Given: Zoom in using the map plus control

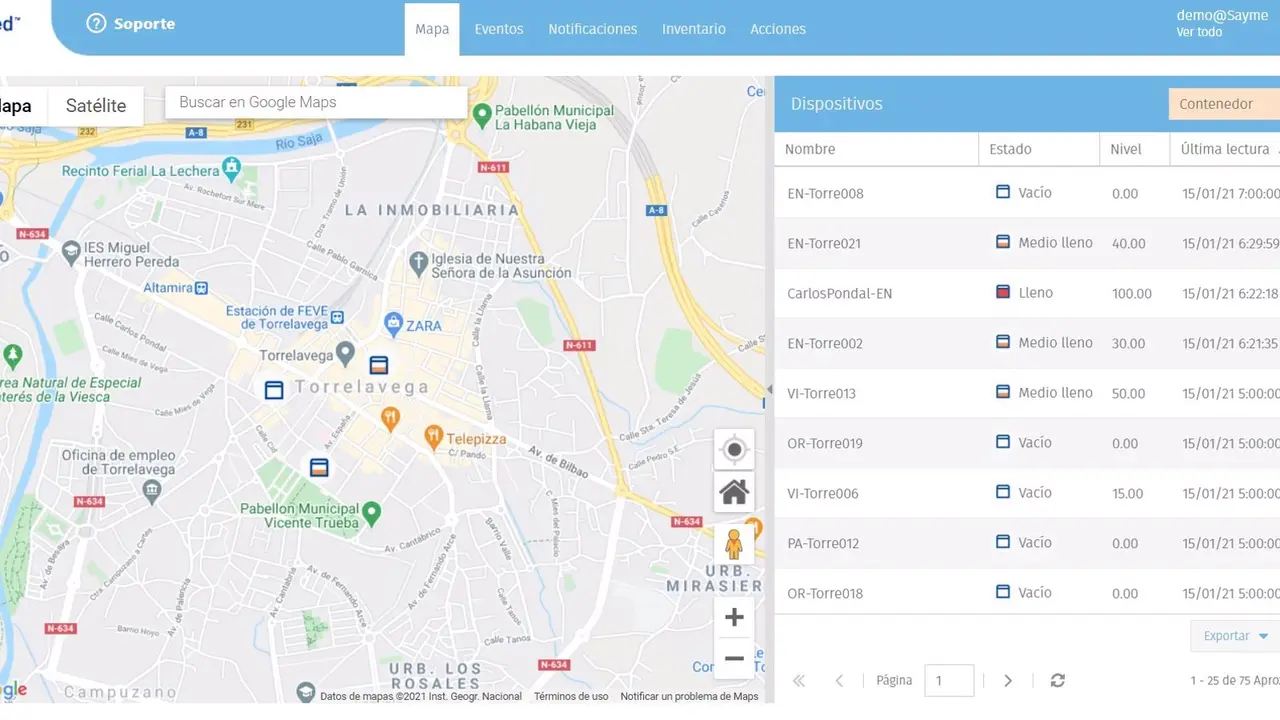Looking at the screenshot, I should (x=734, y=617).
